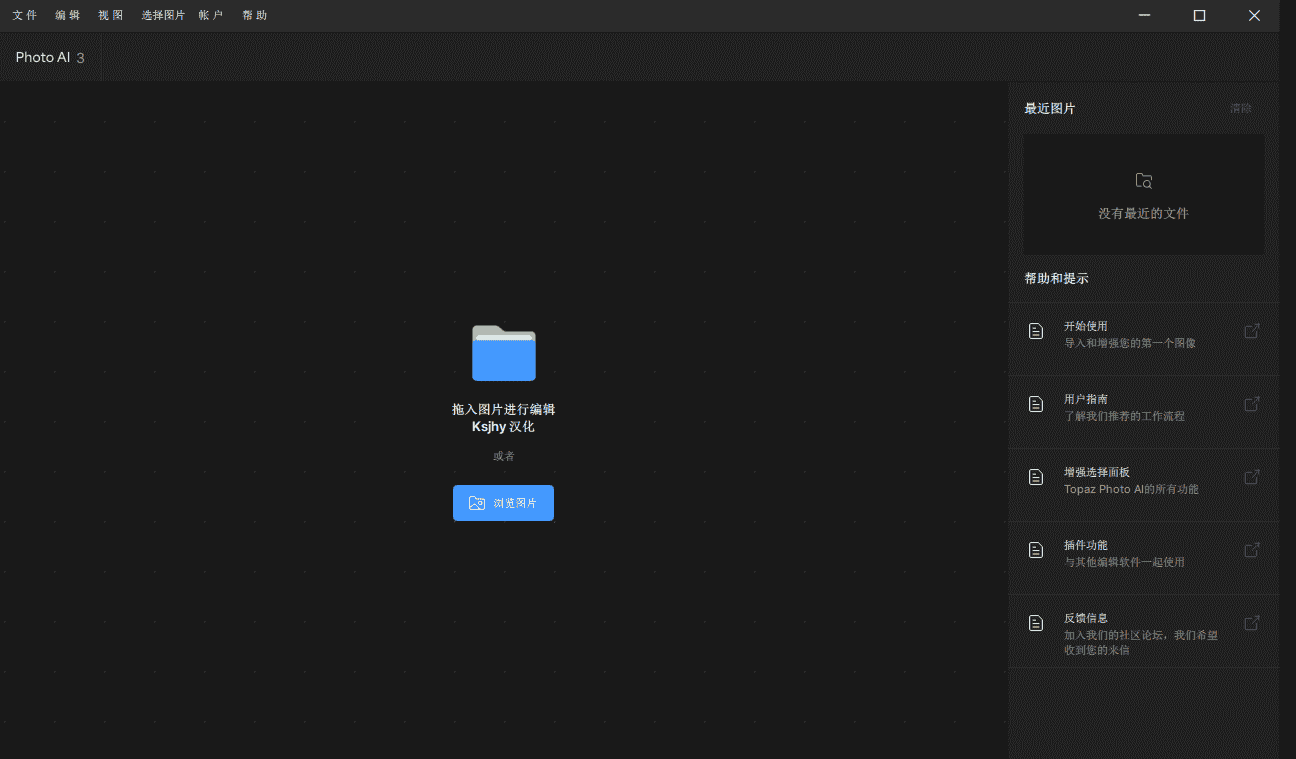
Task: Open the 帮助 menu
Action: coord(255,15)
